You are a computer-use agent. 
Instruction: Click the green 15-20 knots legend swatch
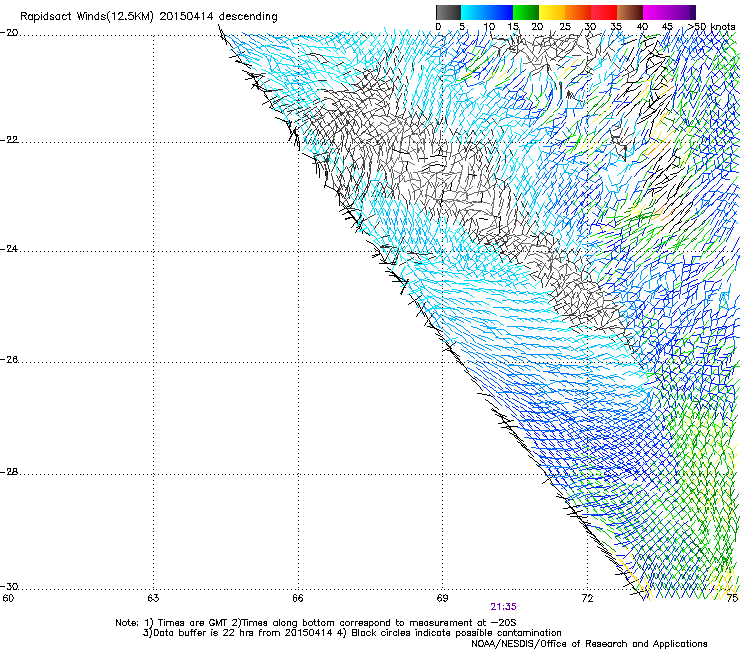coord(526,12)
